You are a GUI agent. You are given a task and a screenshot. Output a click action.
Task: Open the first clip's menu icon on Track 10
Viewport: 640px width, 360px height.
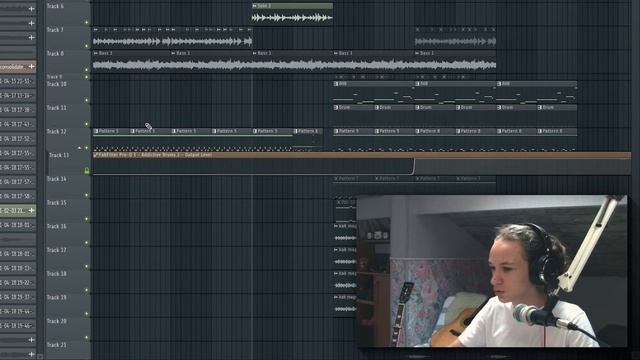[336, 84]
